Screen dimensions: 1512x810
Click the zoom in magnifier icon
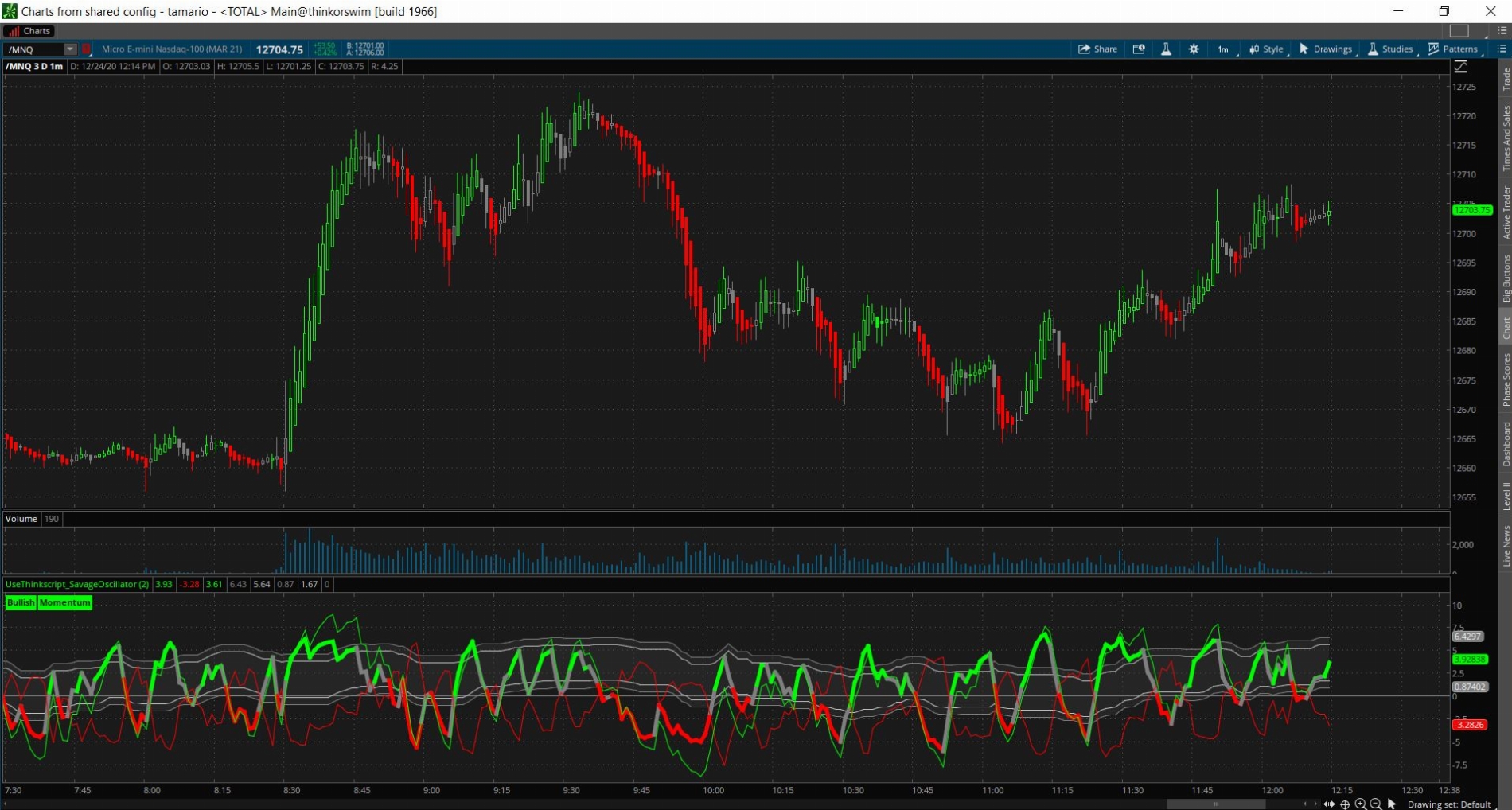click(1360, 804)
